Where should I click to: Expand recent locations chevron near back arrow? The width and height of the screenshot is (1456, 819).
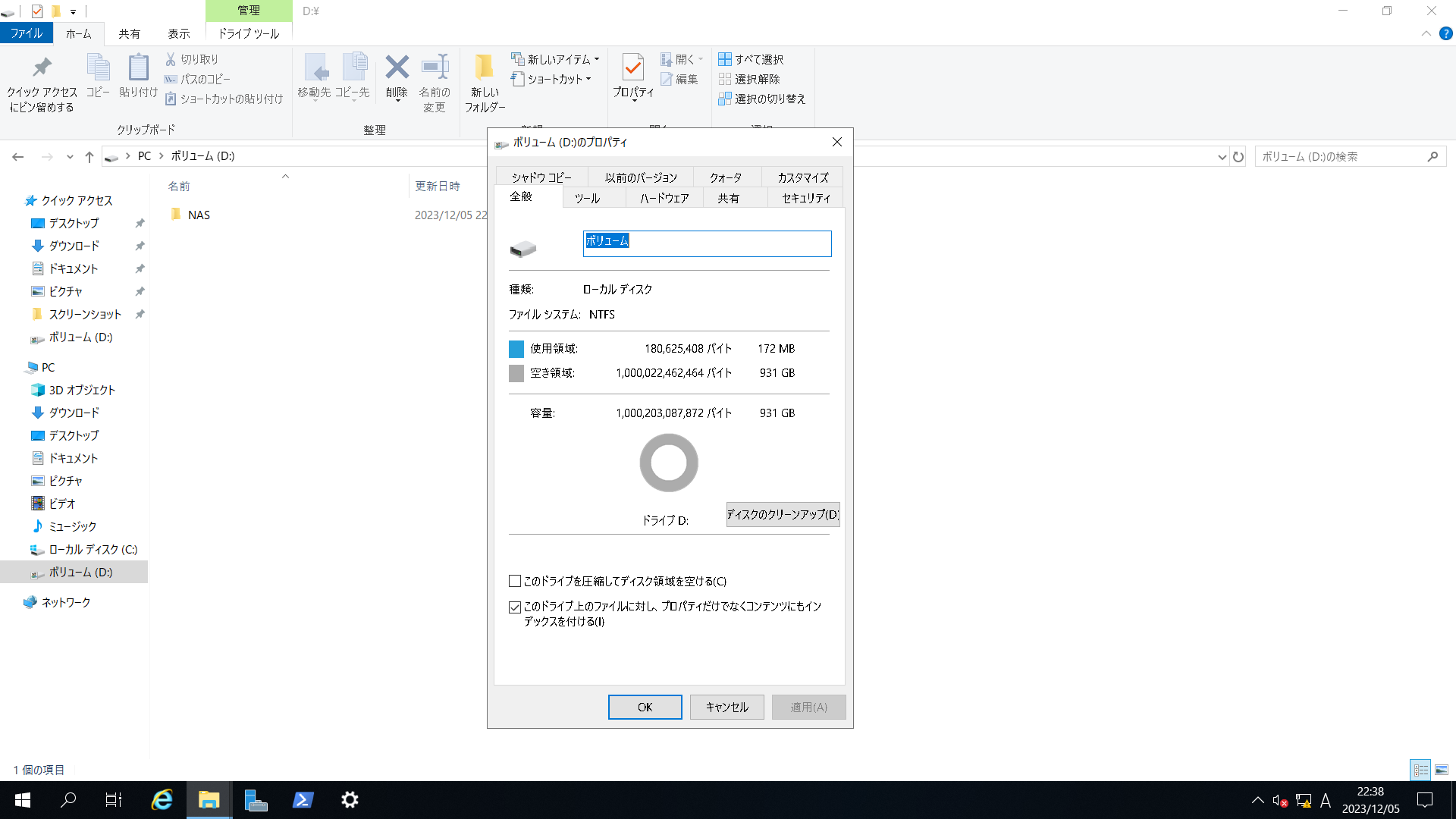tap(70, 157)
